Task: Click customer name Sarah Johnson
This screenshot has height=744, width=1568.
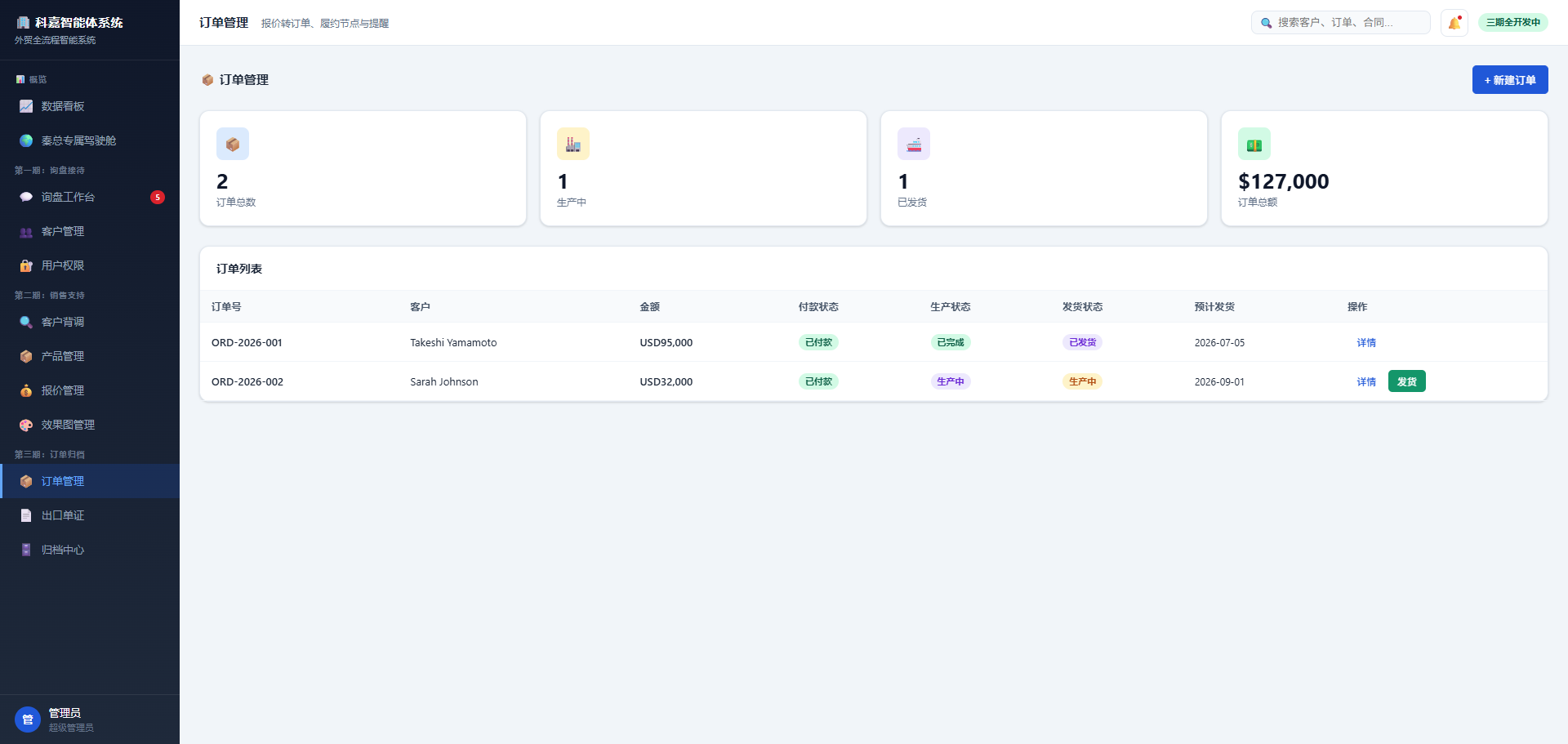Action: [x=444, y=381]
